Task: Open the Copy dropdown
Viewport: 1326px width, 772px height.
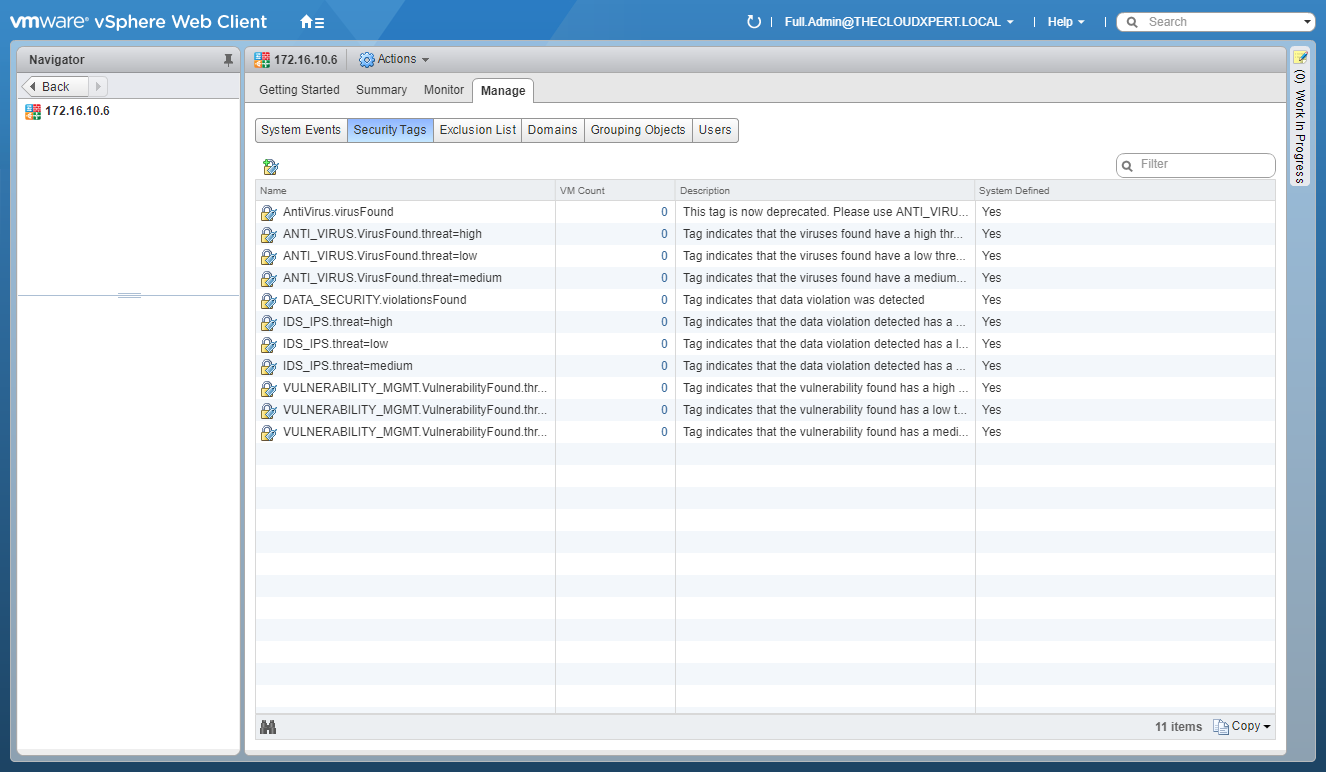Action: (1242, 727)
